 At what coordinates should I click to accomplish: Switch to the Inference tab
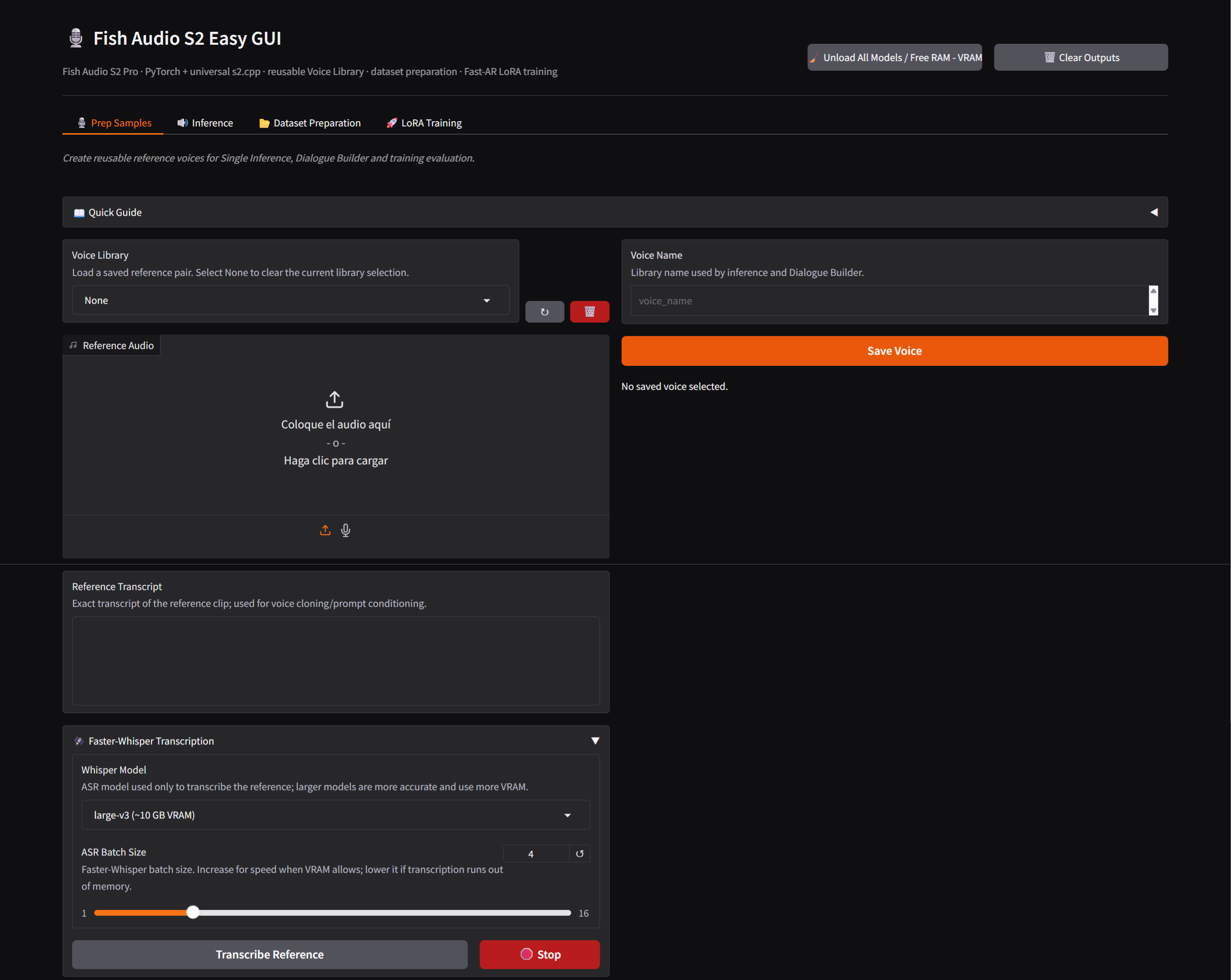[x=204, y=123]
